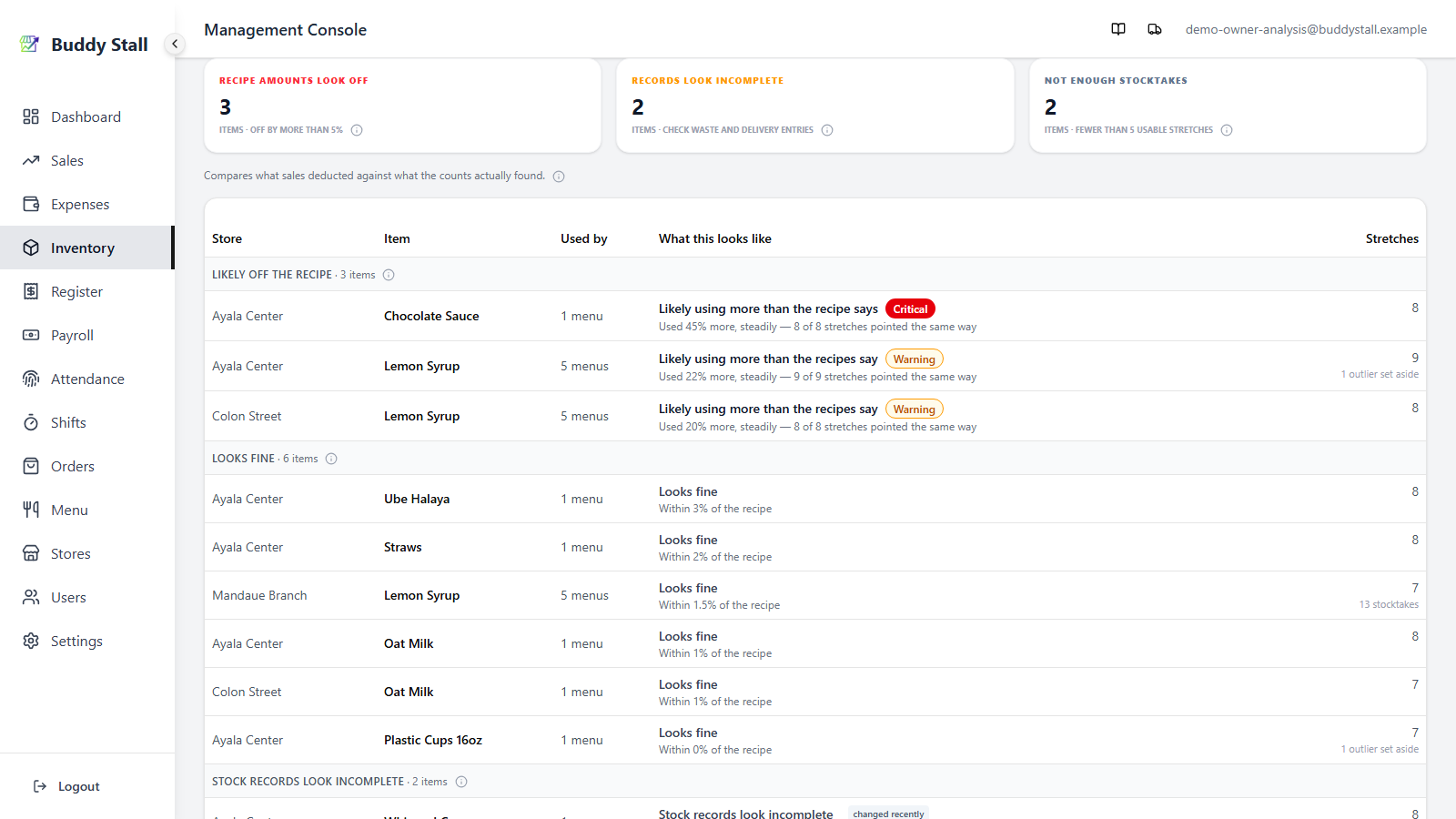Viewport: 1456px width, 819px height.
Task: Open the Records Look Incomplete summary card
Action: pos(815,106)
